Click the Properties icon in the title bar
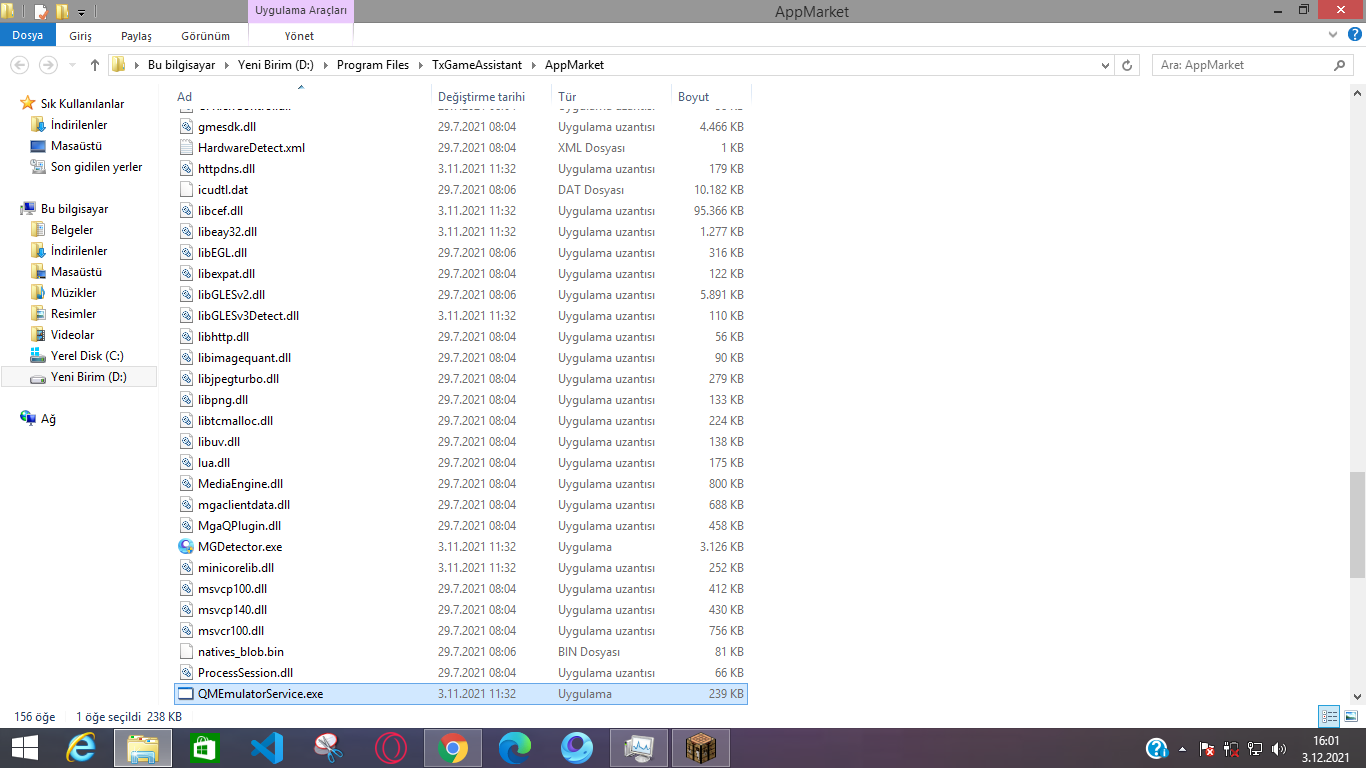1366x768 pixels. pyautogui.click(x=41, y=12)
